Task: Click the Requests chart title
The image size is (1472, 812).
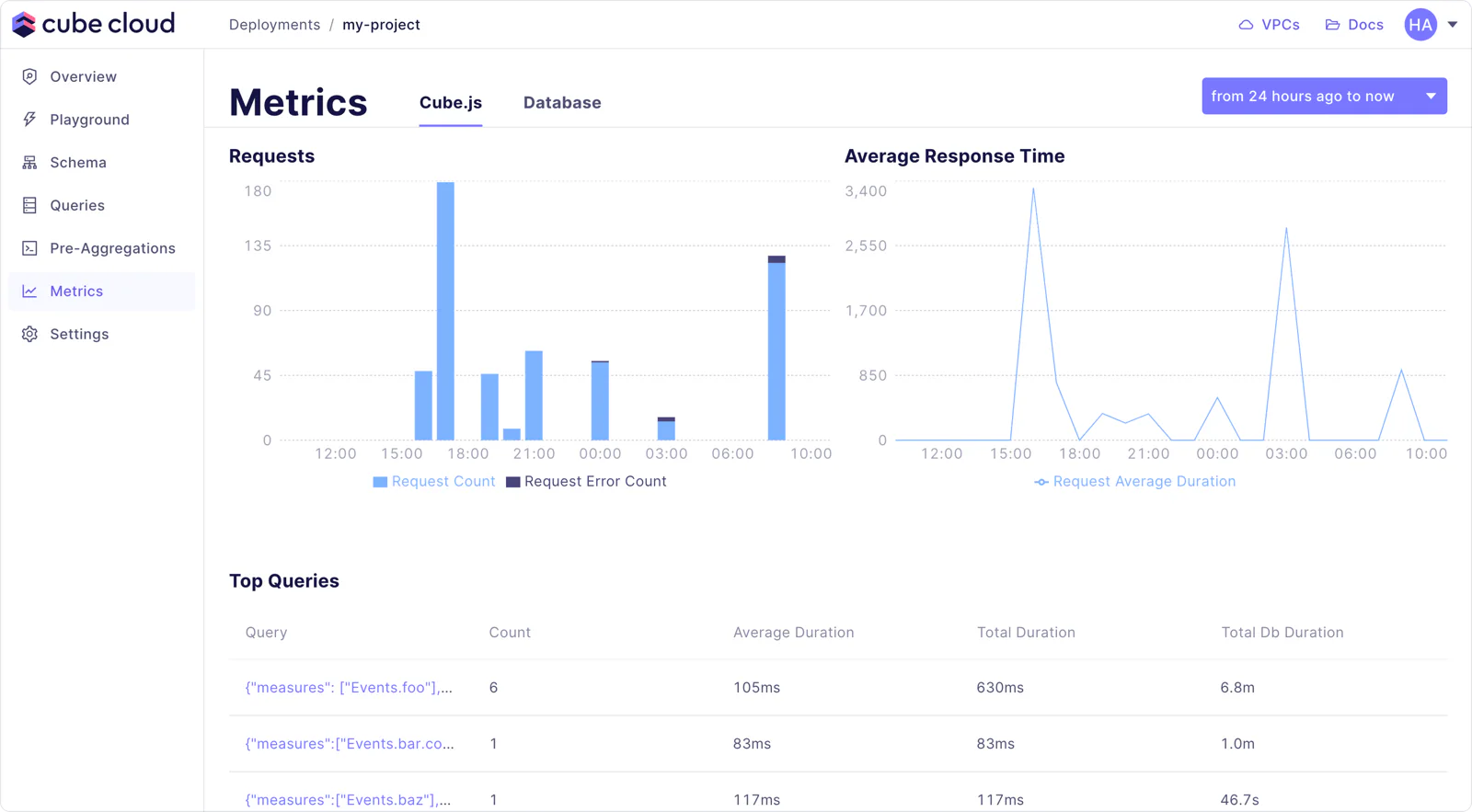Action: [x=271, y=156]
